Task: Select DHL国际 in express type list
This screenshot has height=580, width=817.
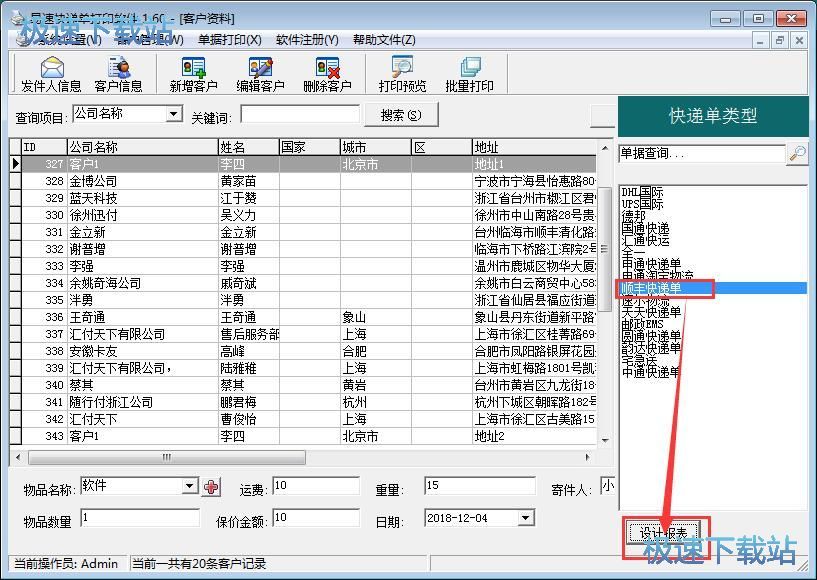Action: [x=642, y=192]
